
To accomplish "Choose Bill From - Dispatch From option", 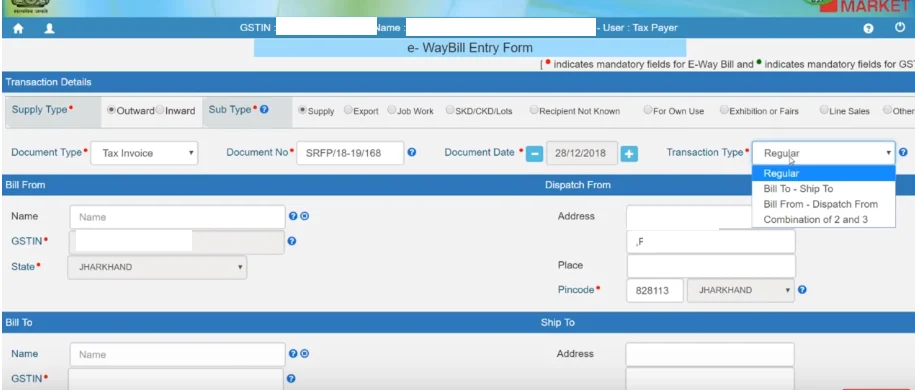I will point(823,204).
